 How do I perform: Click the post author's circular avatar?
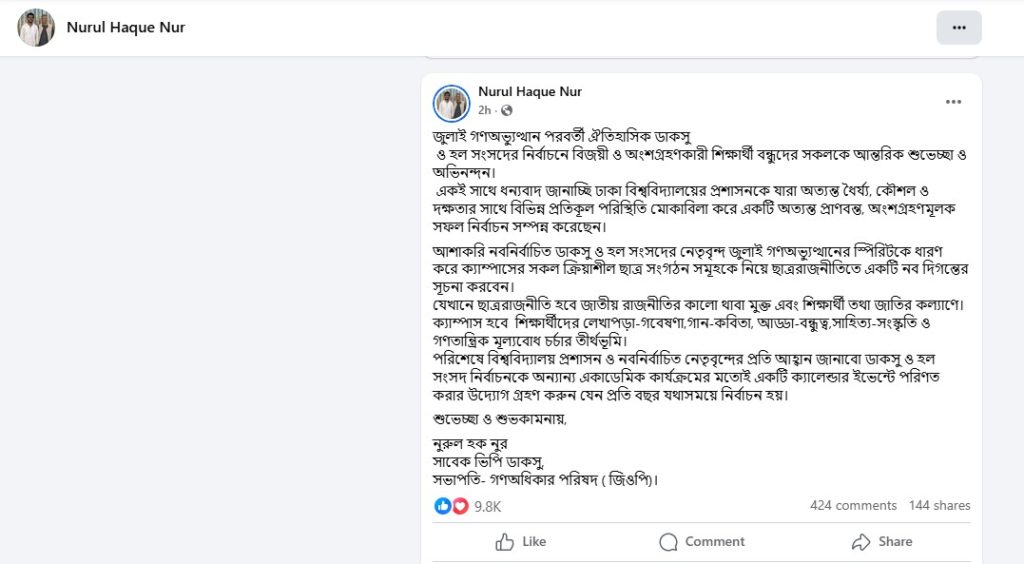(x=451, y=102)
